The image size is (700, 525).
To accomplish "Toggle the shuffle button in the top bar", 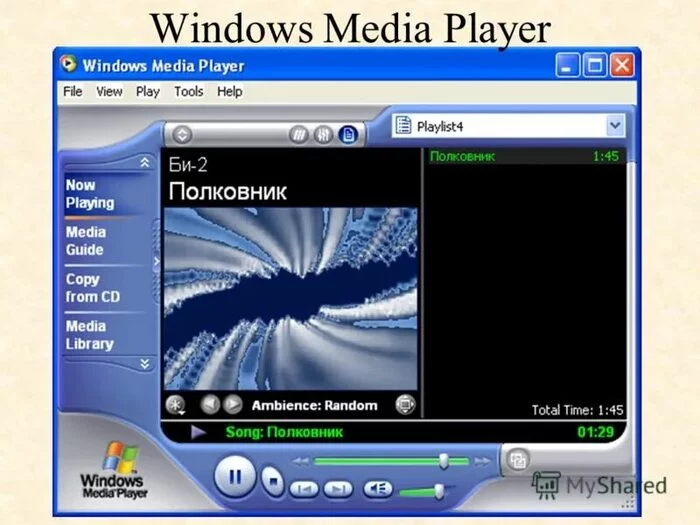I will coord(299,134).
